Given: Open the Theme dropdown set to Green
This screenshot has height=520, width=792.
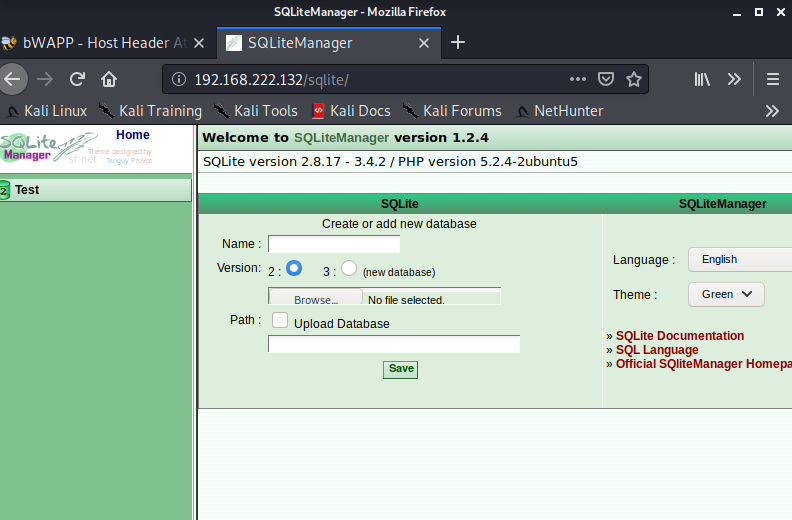Looking at the screenshot, I should [726, 295].
